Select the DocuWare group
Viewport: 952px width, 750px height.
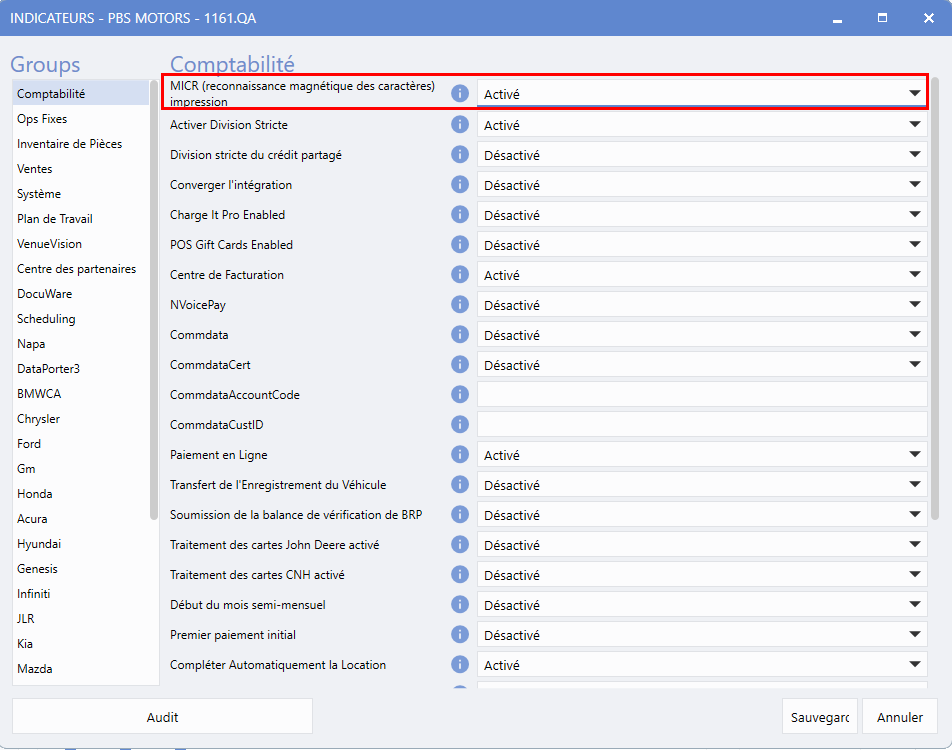click(x=81, y=293)
